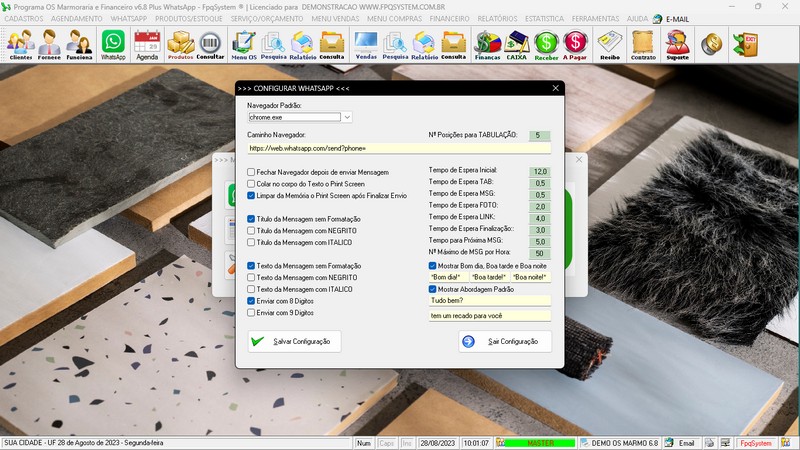This screenshot has width=800, height=450.
Task: Click the Tempo de Espera FOTO field
Action: point(539,207)
